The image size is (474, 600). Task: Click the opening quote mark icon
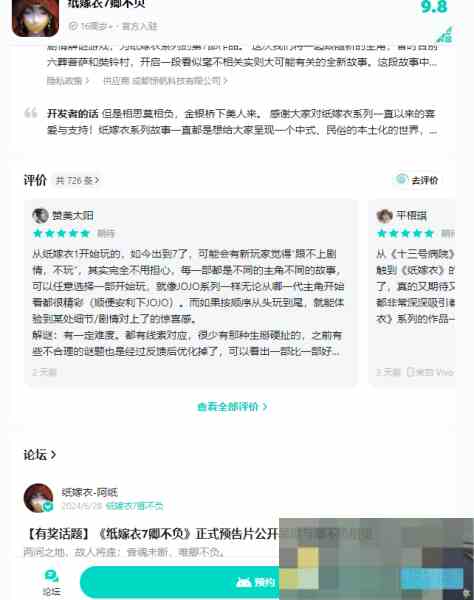pyautogui.click(x=31, y=113)
